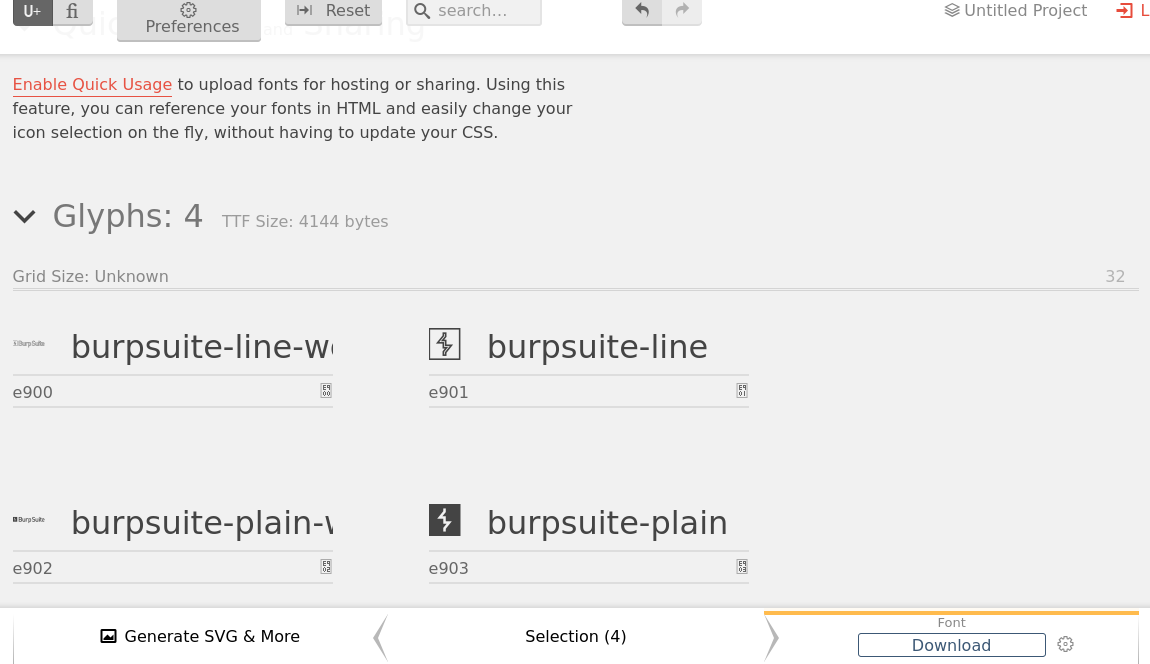The image size is (1150, 664).
Task: Follow the Enable Quick Usage link
Action: point(92,84)
